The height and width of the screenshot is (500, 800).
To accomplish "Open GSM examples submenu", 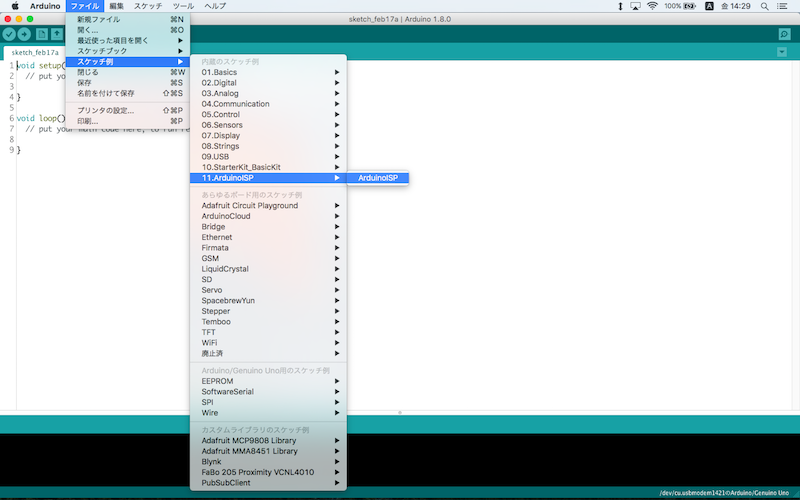I will pyautogui.click(x=268, y=258).
